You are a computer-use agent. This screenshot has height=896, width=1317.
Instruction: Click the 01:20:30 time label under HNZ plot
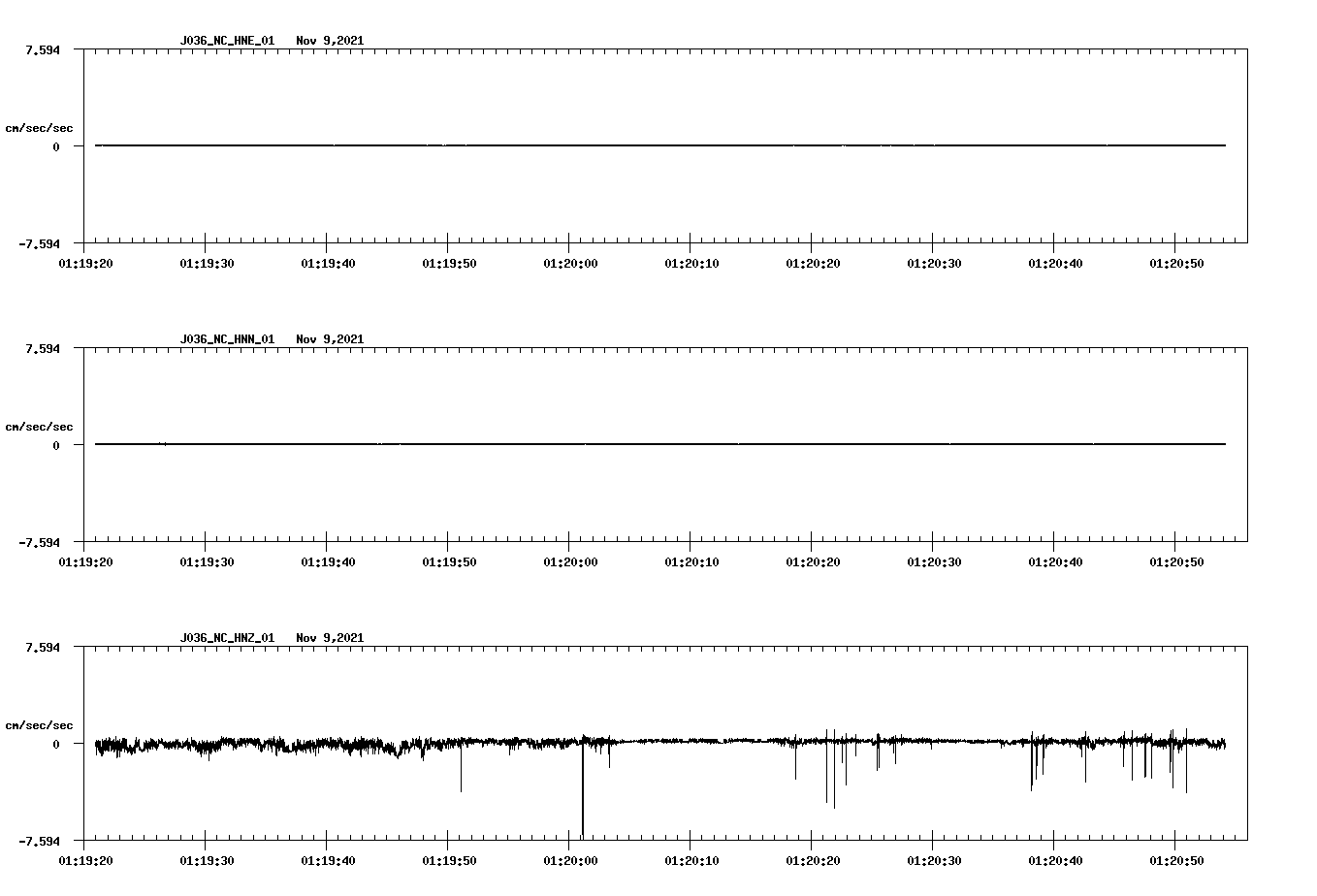tap(934, 860)
